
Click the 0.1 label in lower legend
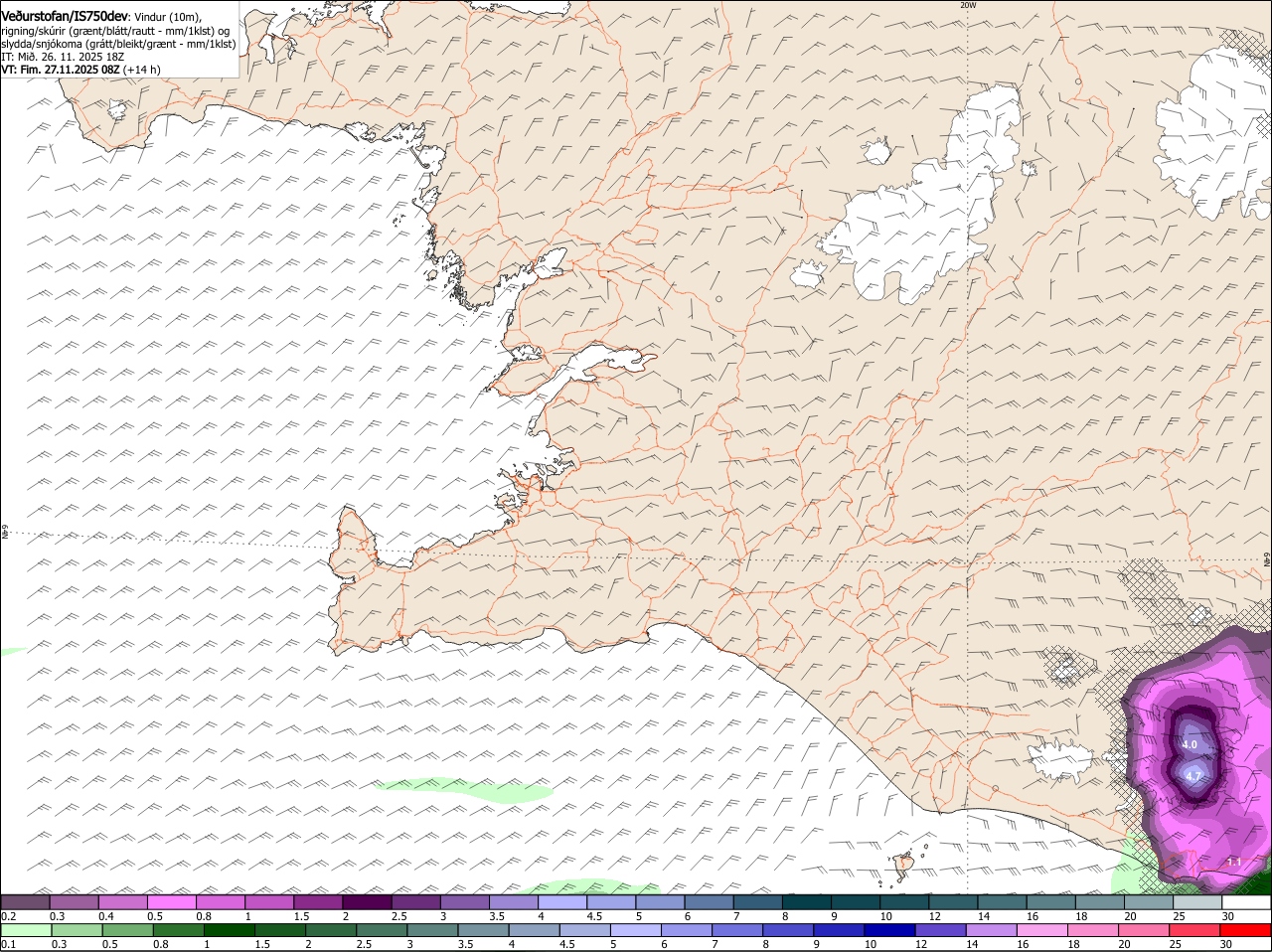point(8,944)
